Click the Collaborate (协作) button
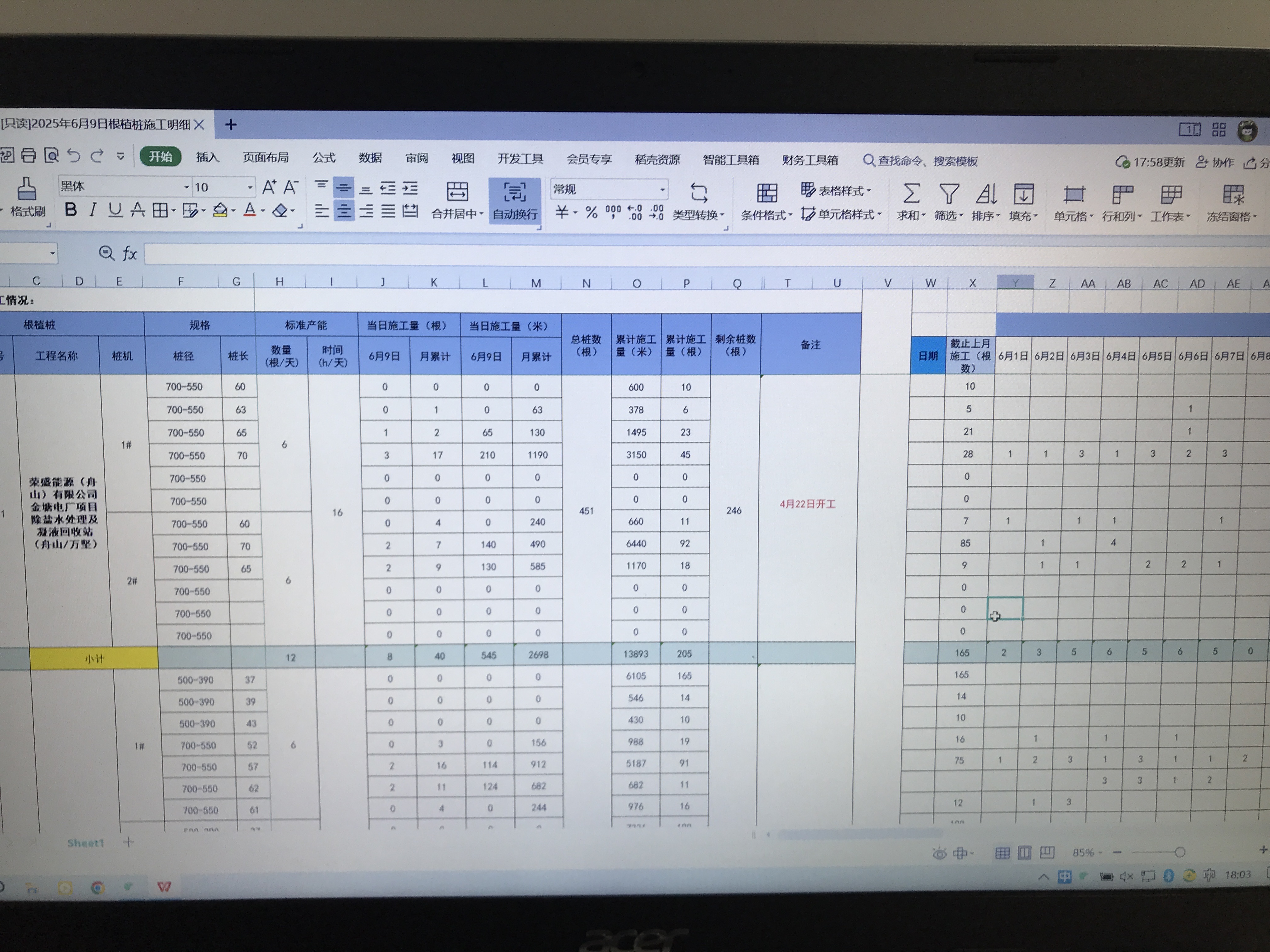The width and height of the screenshot is (1270, 952). [x=1215, y=162]
